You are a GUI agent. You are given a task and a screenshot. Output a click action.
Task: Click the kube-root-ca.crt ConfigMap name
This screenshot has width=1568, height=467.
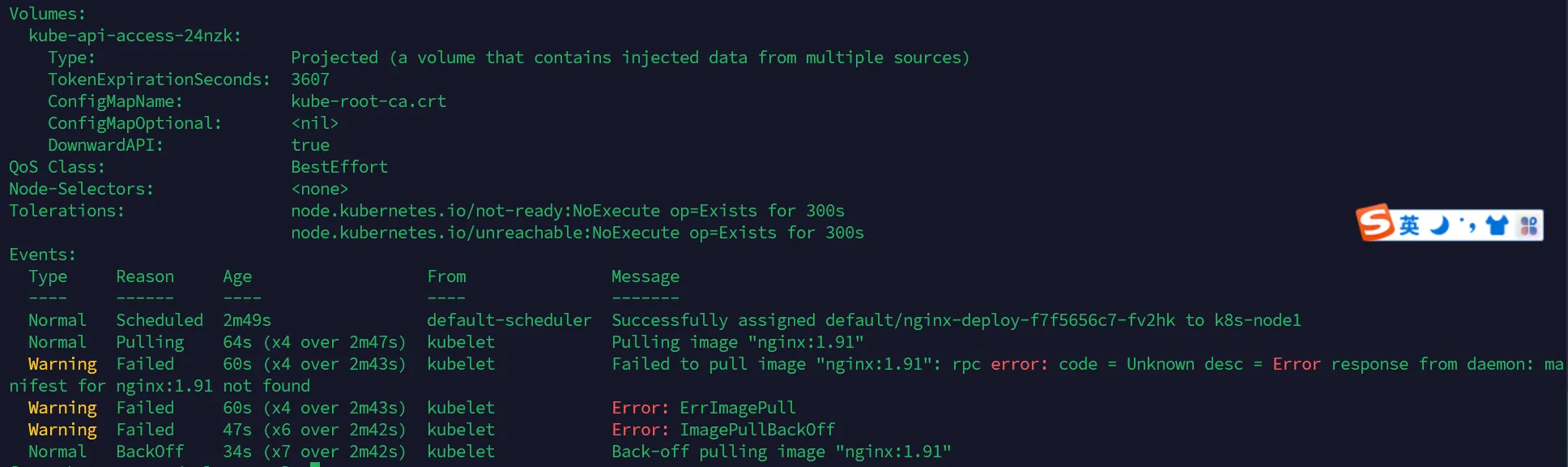click(x=369, y=101)
